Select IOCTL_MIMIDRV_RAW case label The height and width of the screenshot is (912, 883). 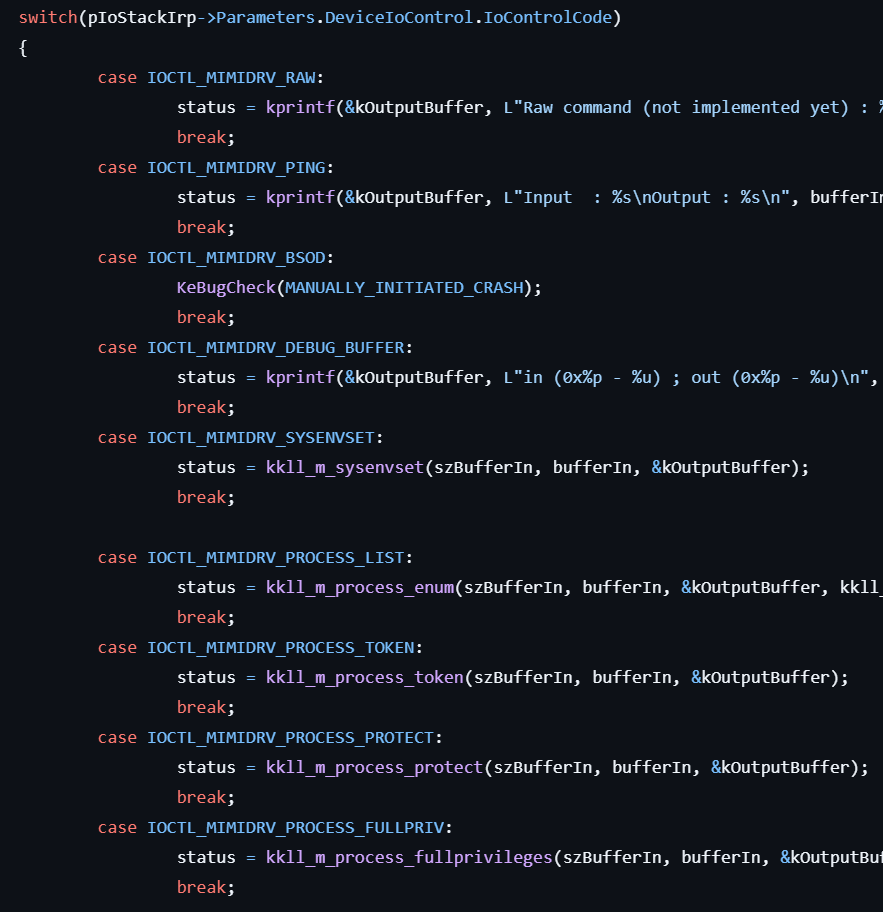(232, 78)
